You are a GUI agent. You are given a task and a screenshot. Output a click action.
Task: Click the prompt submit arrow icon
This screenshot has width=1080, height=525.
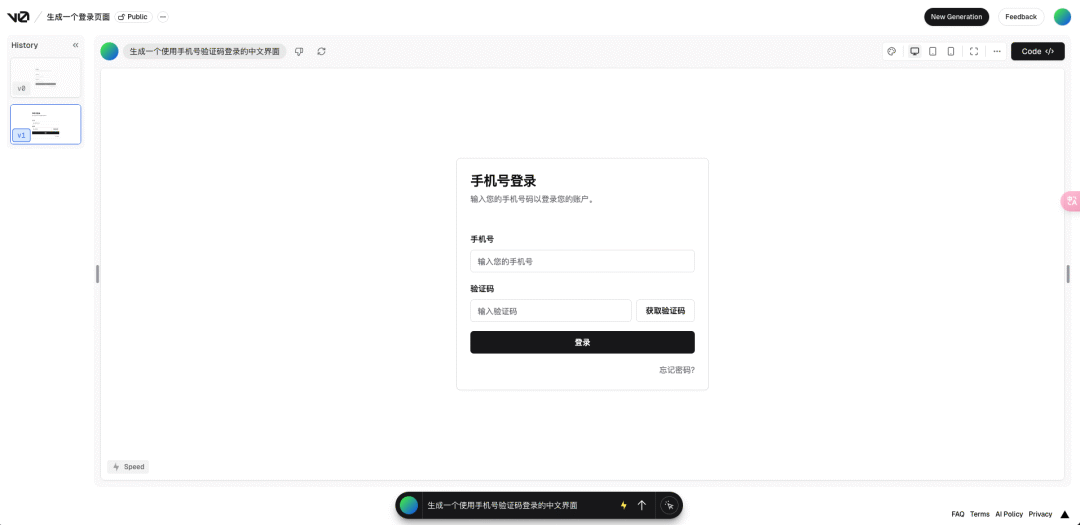(641, 505)
